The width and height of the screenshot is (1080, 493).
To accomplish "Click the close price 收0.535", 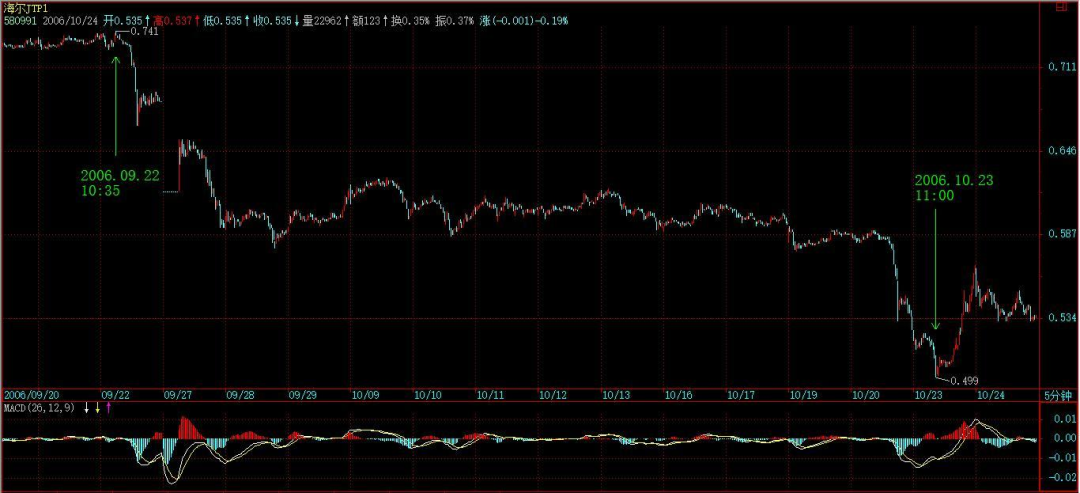I will coord(272,21).
